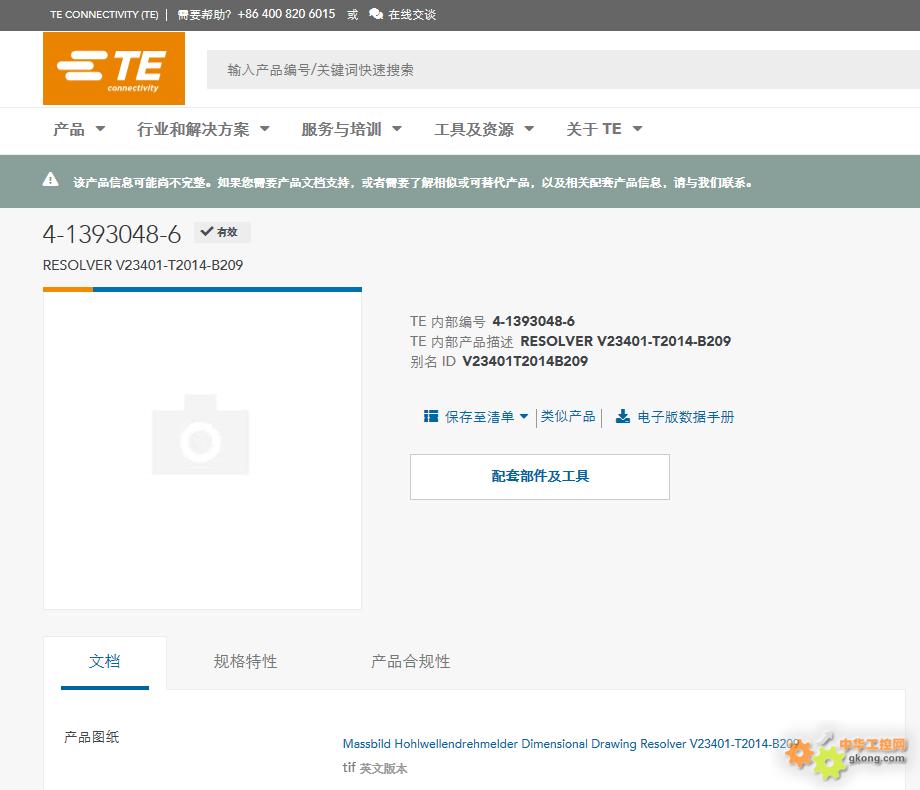Click the download icon for 电子版数据手册
Image resolution: width=920 pixels, height=790 pixels.
tap(623, 416)
